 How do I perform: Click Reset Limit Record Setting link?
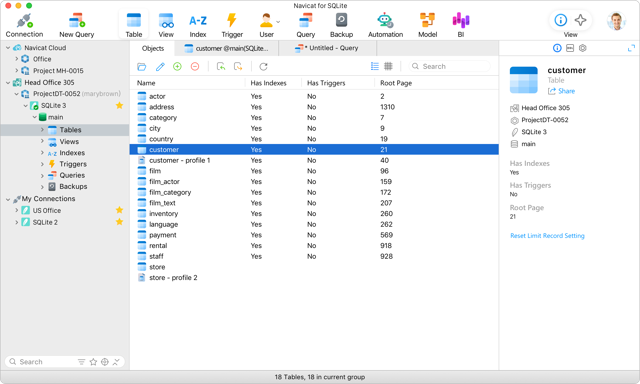click(547, 236)
